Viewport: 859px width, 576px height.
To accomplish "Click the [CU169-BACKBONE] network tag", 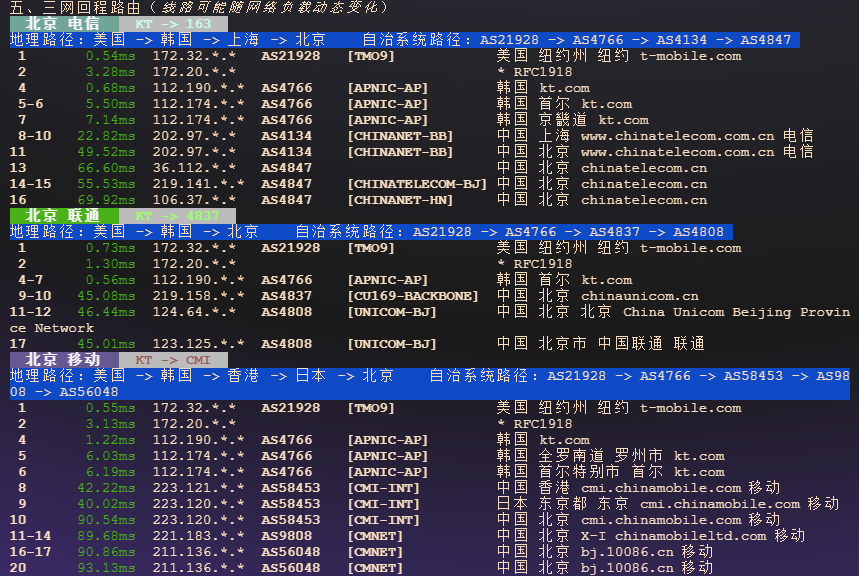I will click(412, 296).
